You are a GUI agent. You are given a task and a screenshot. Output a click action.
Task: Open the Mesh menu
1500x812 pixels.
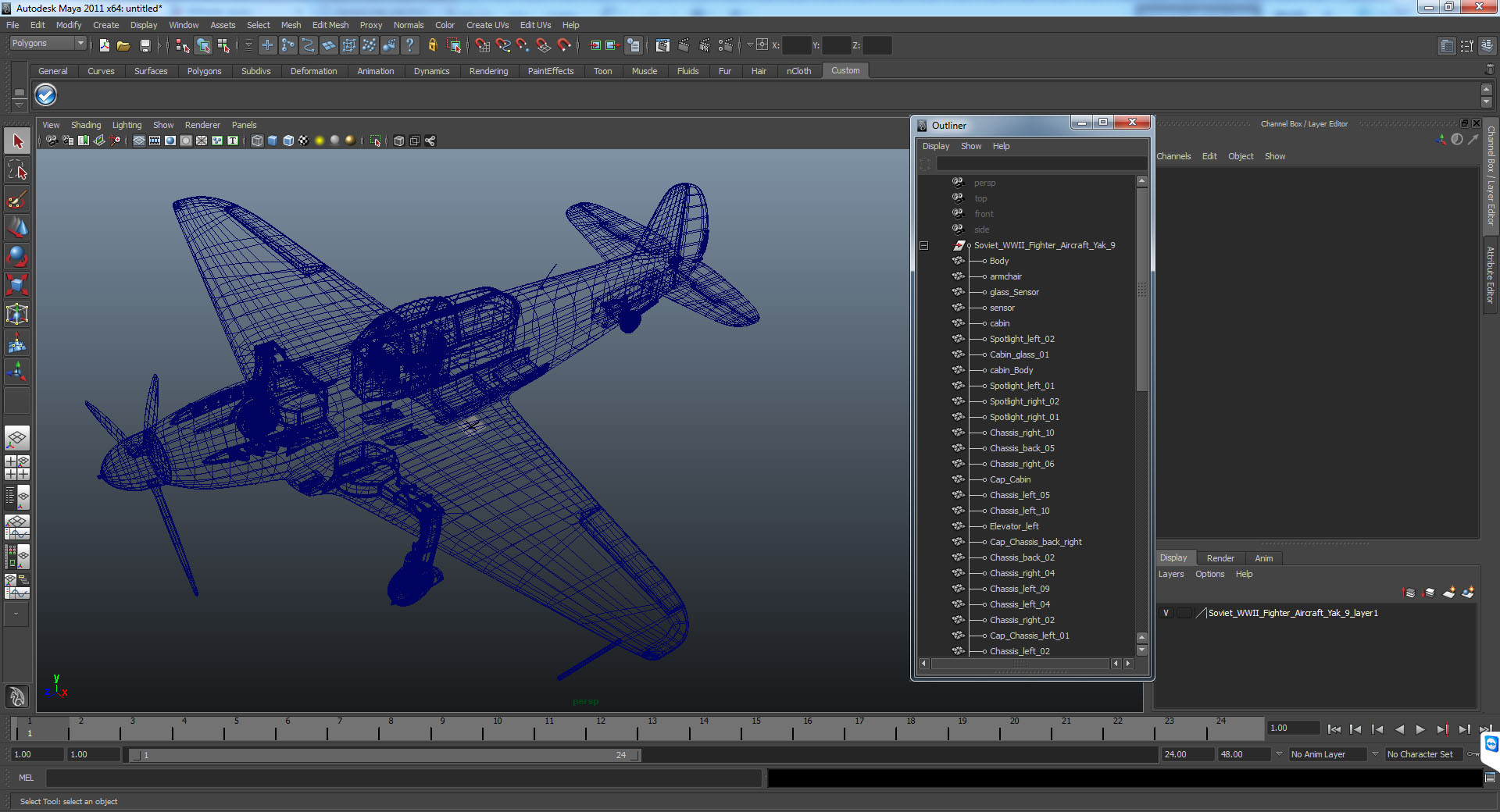coord(291,25)
